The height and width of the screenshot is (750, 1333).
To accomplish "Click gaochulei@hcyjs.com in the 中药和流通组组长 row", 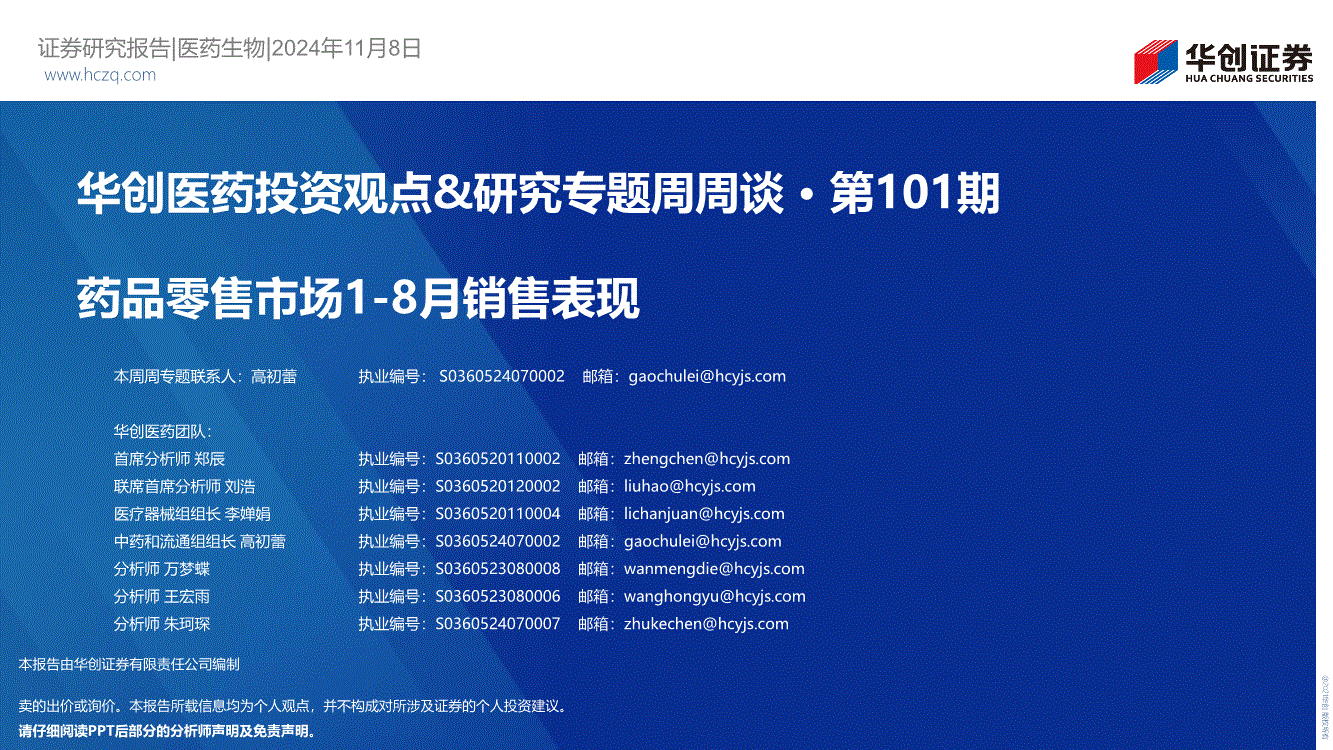I will pyautogui.click(x=703, y=541).
